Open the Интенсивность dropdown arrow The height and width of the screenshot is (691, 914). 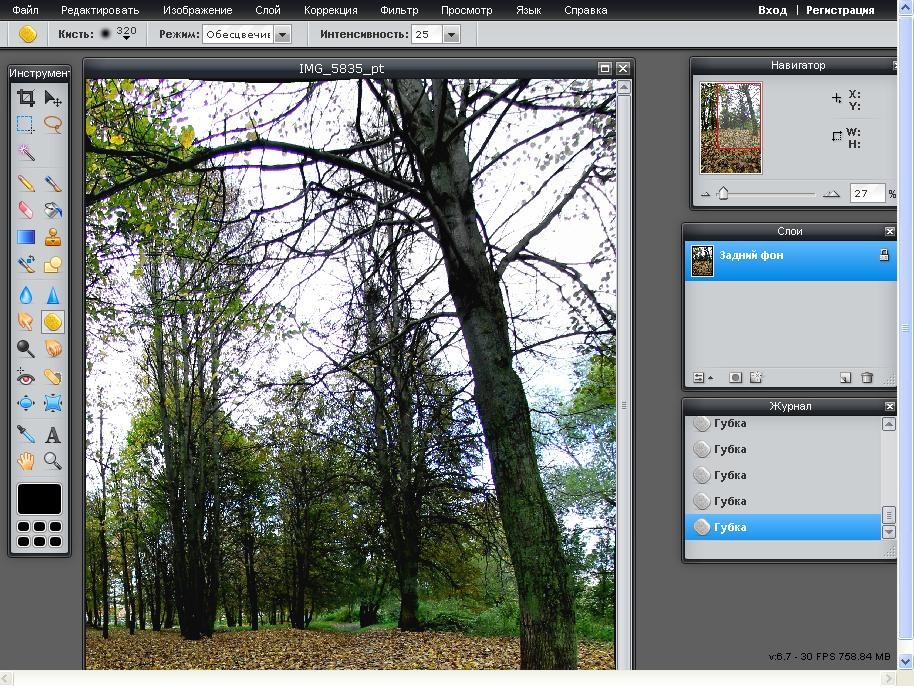point(451,34)
